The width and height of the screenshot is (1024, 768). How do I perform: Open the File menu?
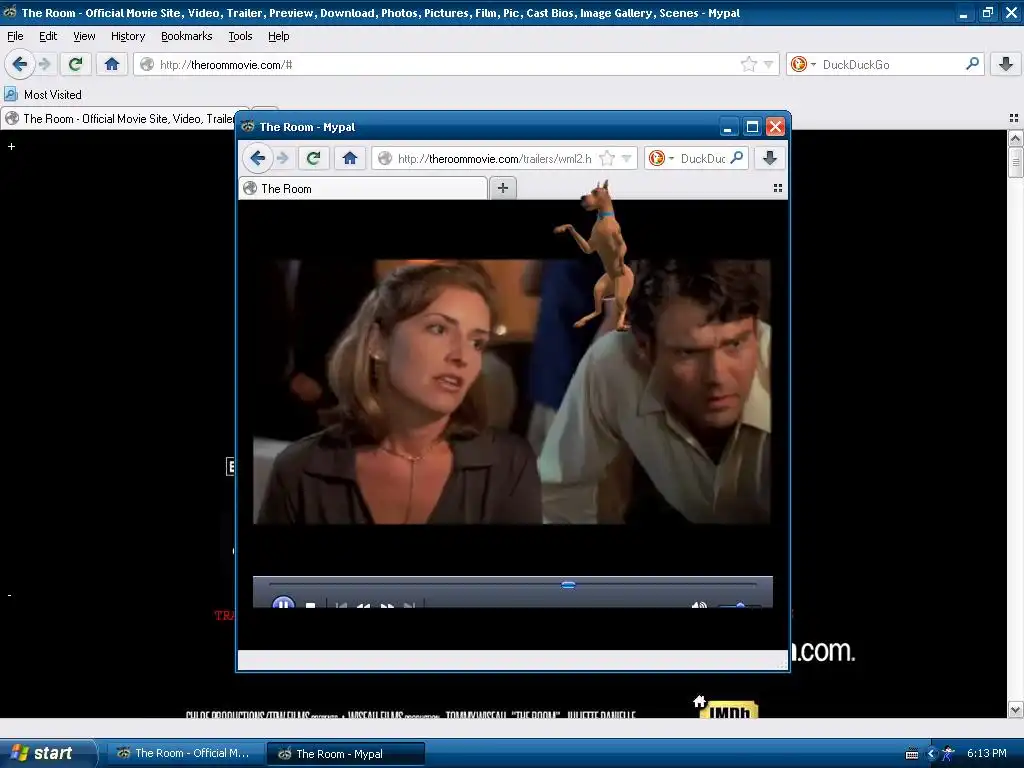[x=15, y=36]
